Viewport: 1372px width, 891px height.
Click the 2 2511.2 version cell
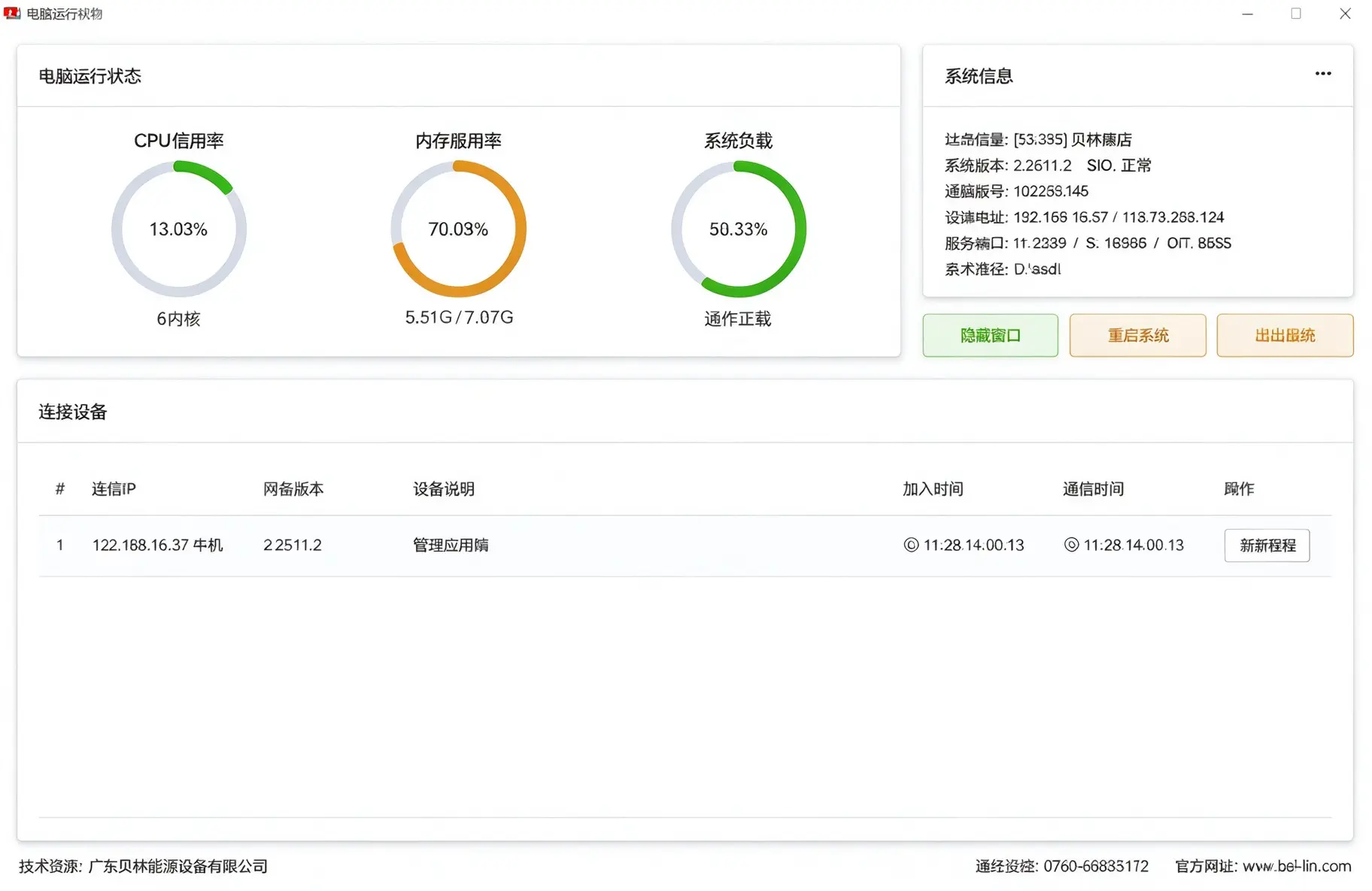pos(292,545)
